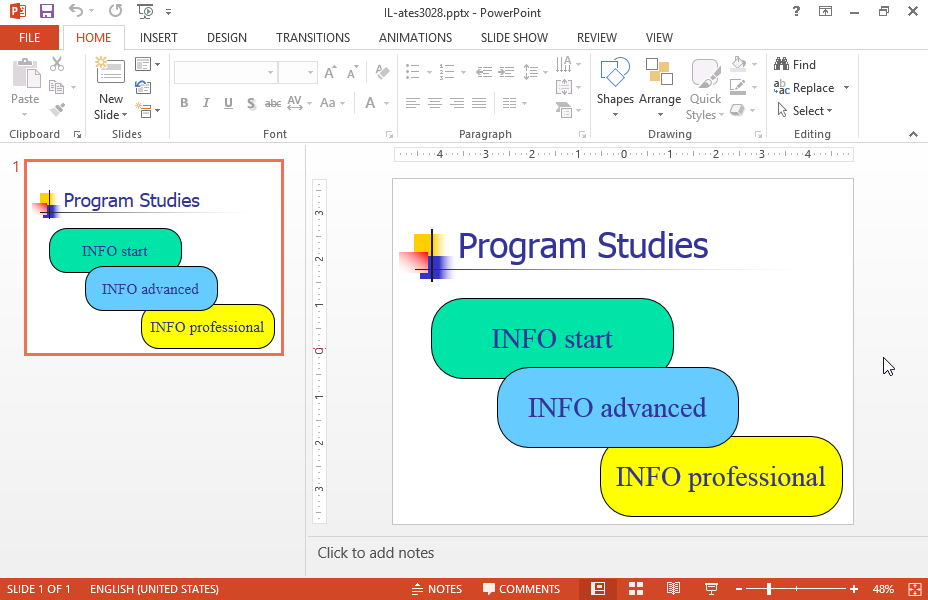Open slide Section dropdown
Screen dimensions: 928x600
(x=147, y=110)
